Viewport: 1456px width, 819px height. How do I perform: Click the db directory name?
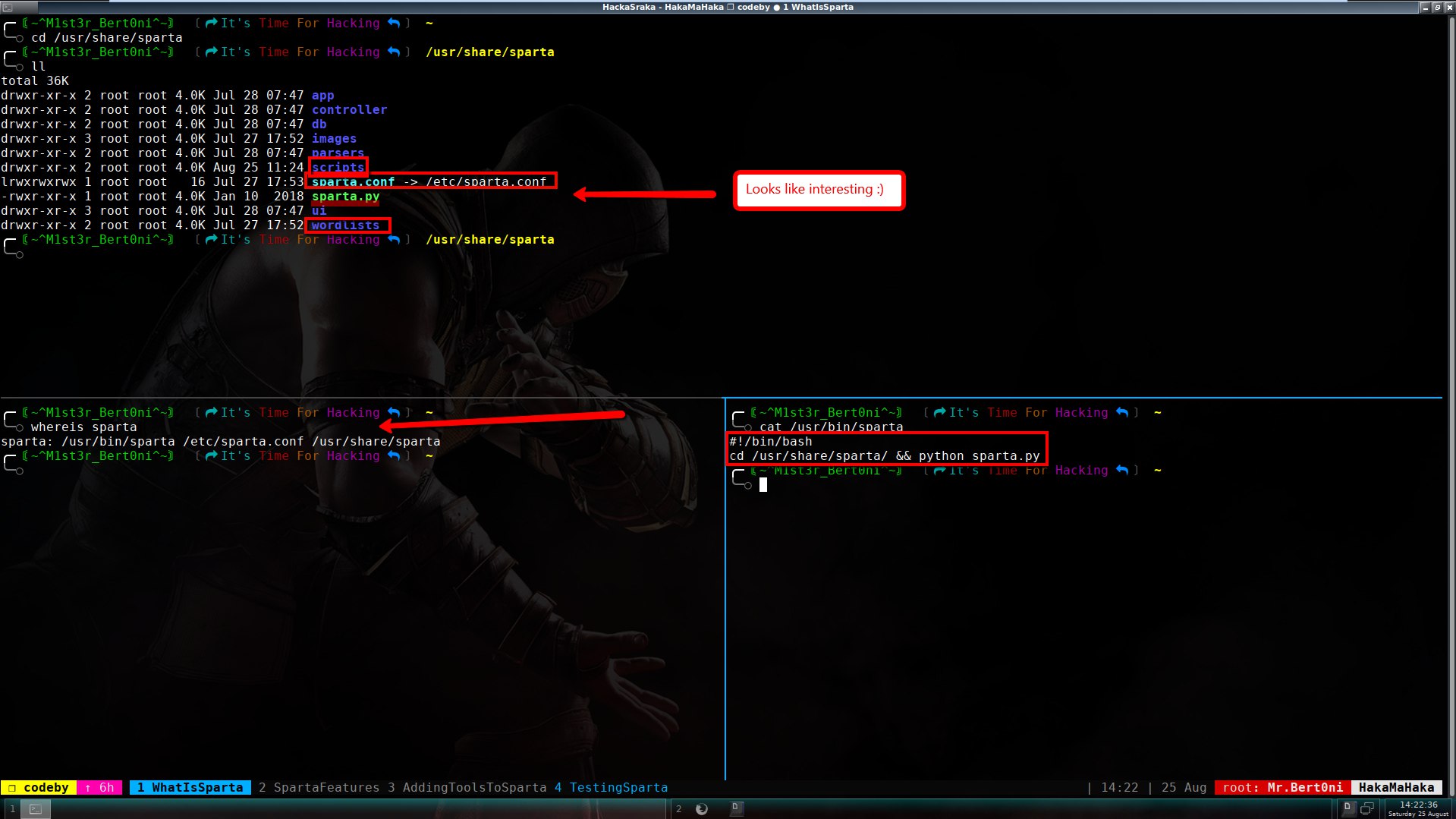coord(319,124)
